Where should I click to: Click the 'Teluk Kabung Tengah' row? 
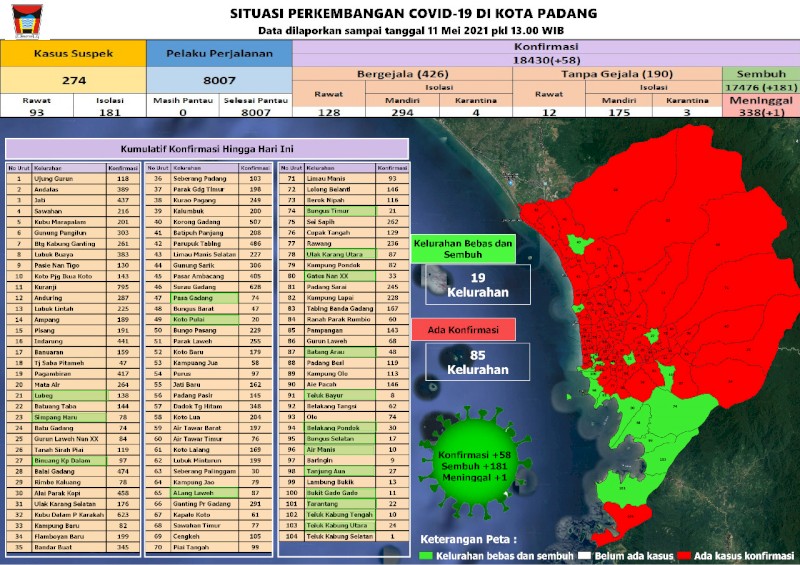click(x=344, y=514)
